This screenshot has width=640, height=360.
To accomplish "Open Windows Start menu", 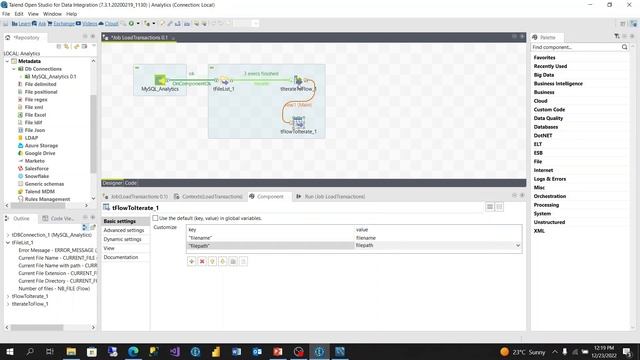I will pos(9,351).
